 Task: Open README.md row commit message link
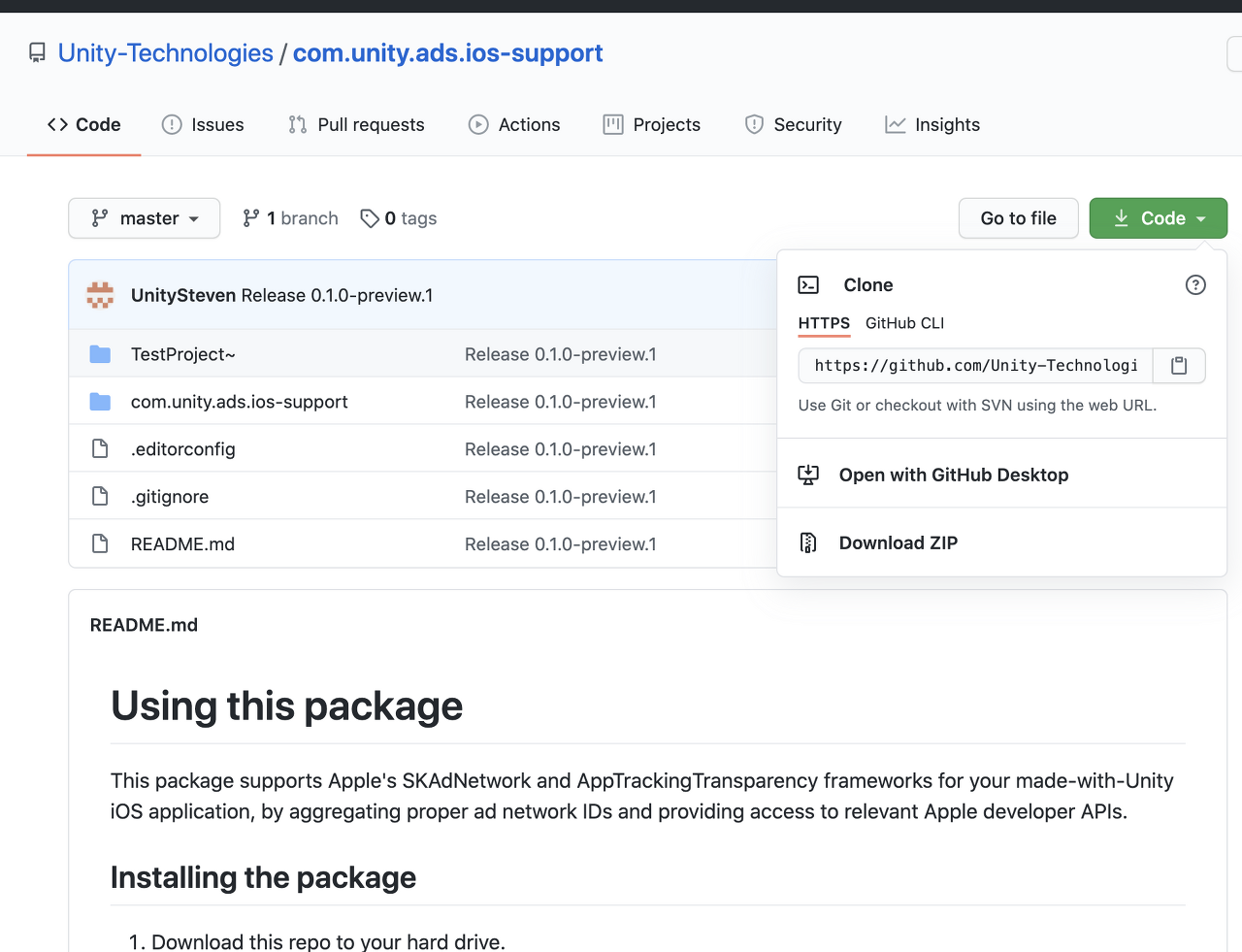point(561,544)
